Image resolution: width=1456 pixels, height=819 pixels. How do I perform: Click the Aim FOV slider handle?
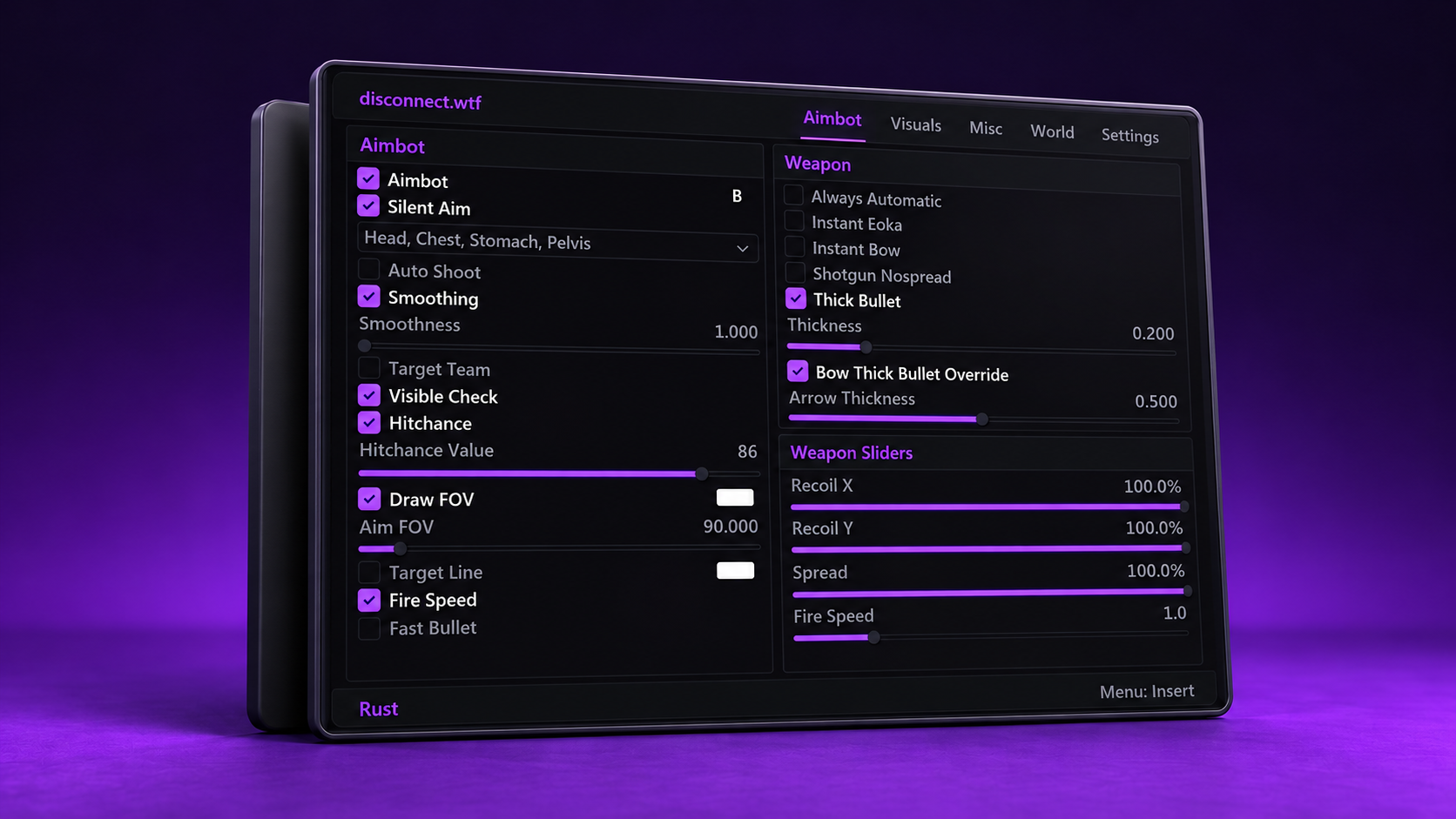(x=400, y=548)
